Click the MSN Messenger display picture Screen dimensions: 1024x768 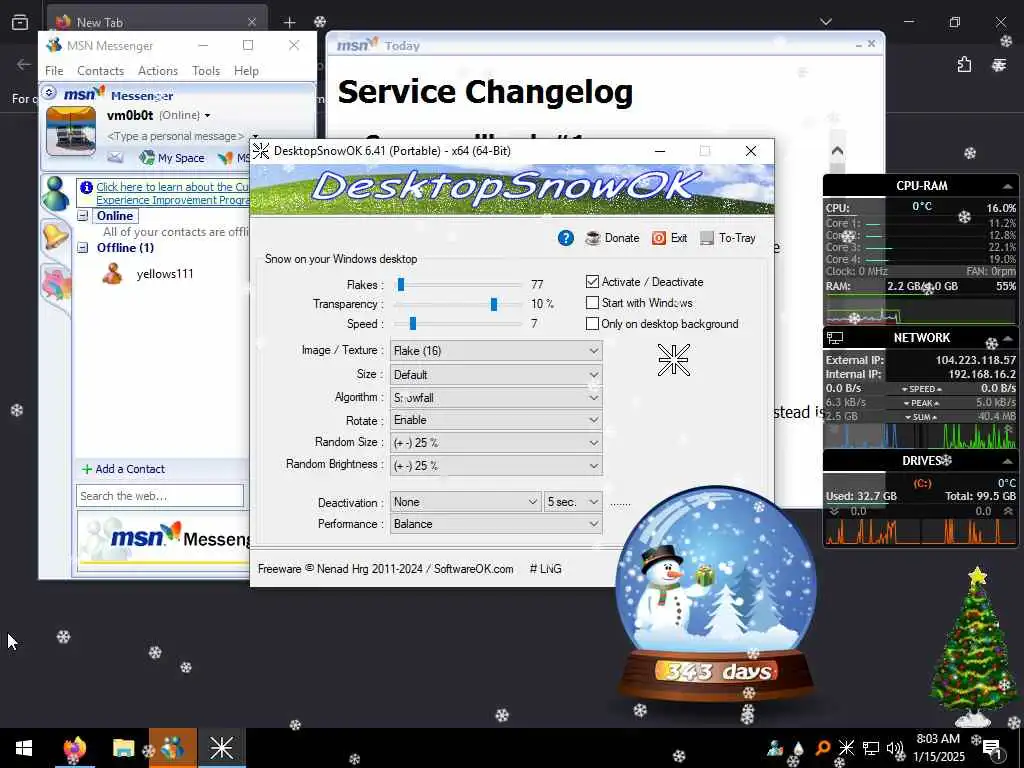point(71,131)
